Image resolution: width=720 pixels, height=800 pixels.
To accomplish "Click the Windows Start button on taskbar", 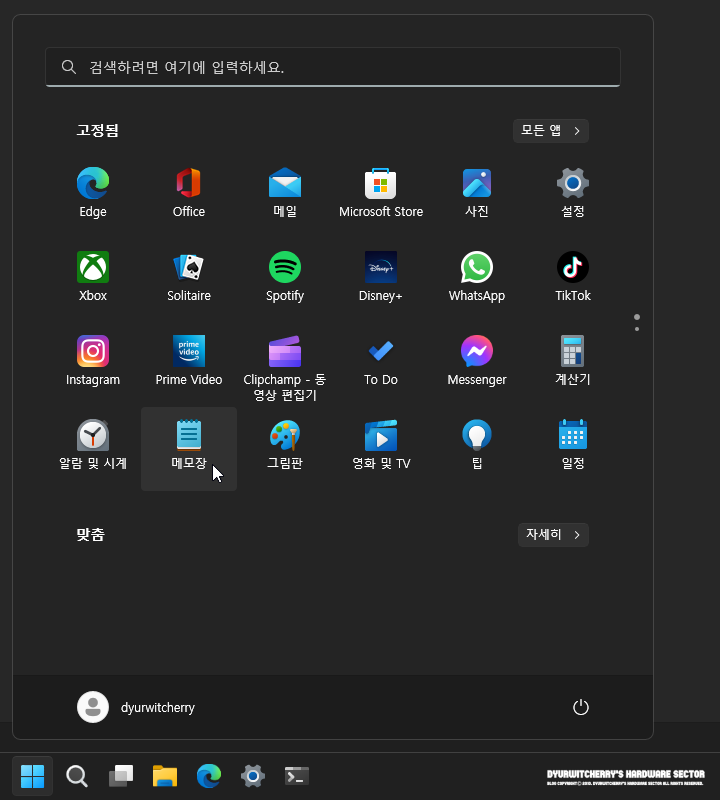I will coord(33,776).
